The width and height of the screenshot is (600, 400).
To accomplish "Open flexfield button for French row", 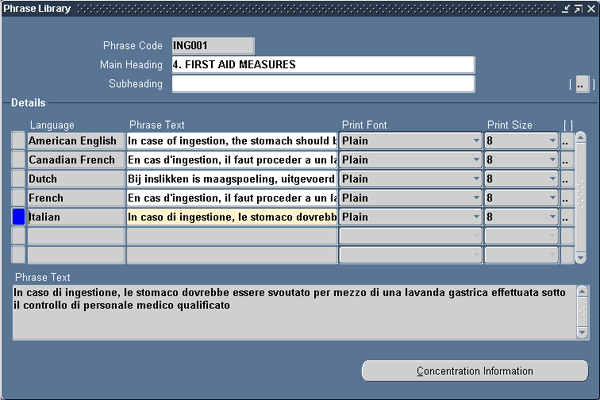I will [566, 198].
